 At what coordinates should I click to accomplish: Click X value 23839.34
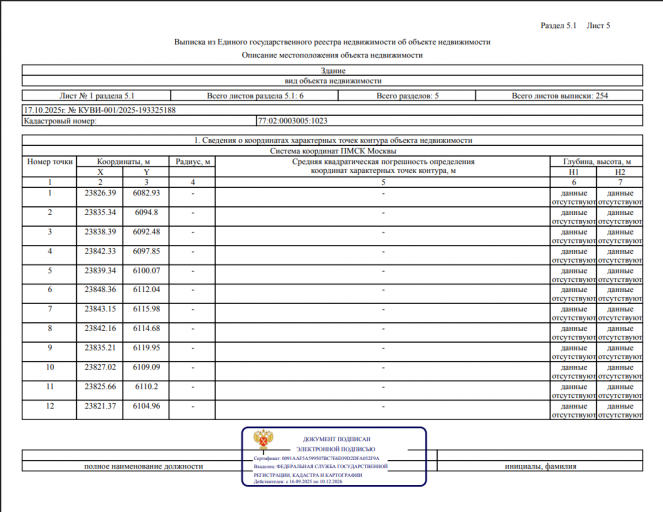point(100,271)
